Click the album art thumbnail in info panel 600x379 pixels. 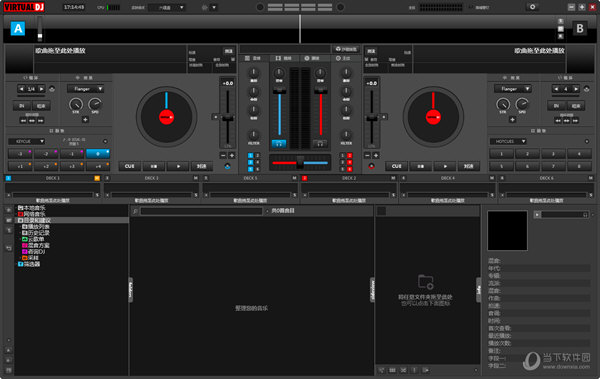507,230
